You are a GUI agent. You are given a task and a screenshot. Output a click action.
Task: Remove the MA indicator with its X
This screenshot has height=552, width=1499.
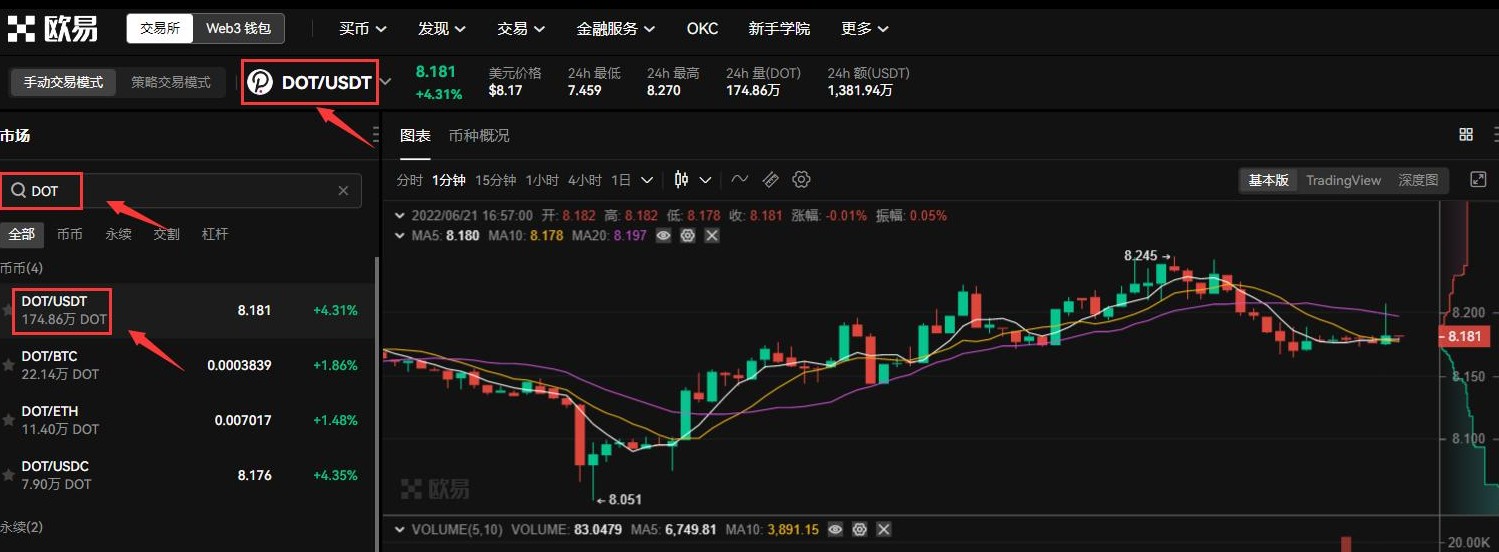[x=712, y=235]
